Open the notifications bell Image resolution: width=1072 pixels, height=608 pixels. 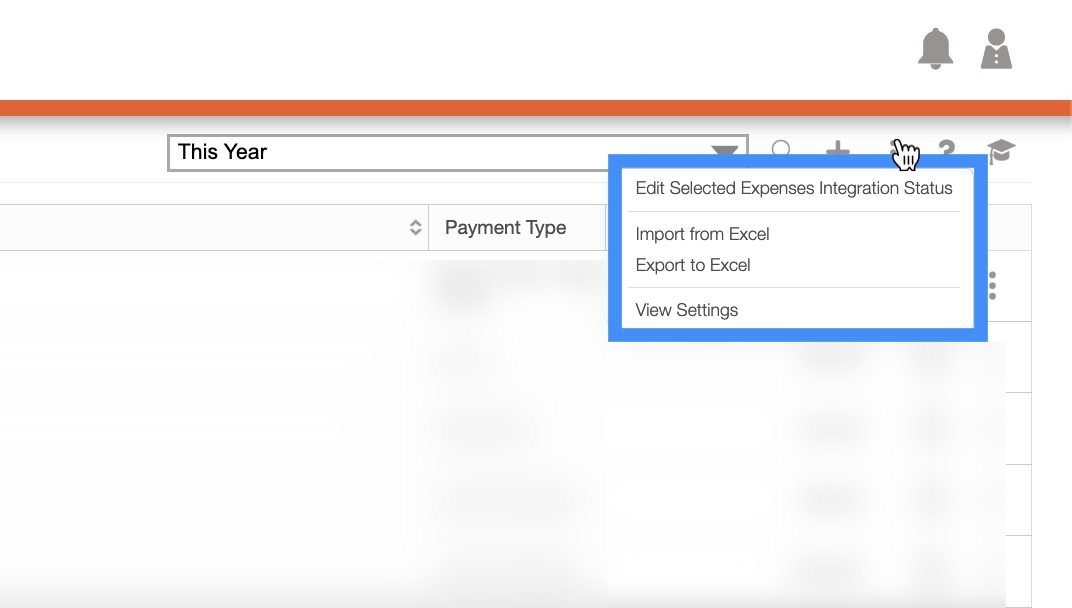click(935, 49)
